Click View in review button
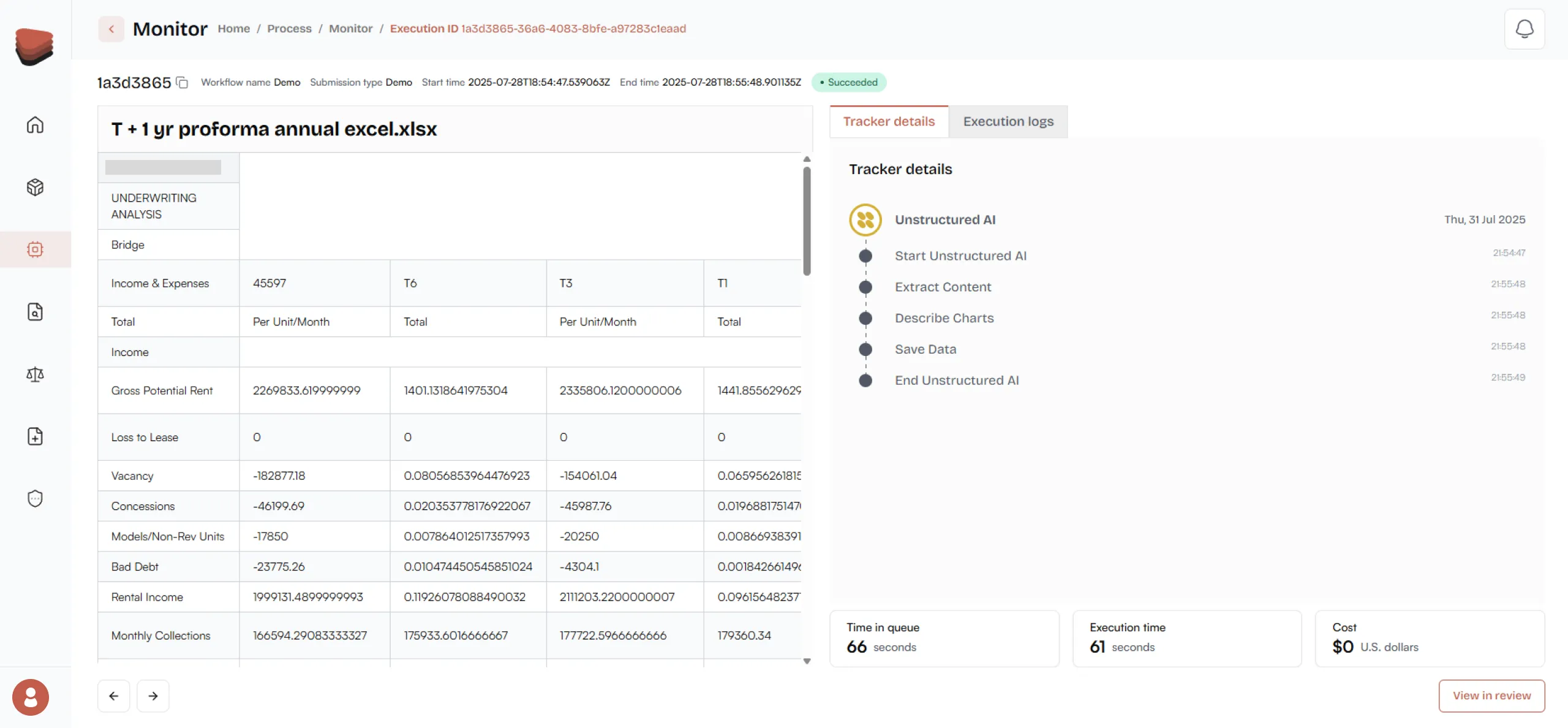Viewport: 1568px width, 728px height. (x=1491, y=696)
